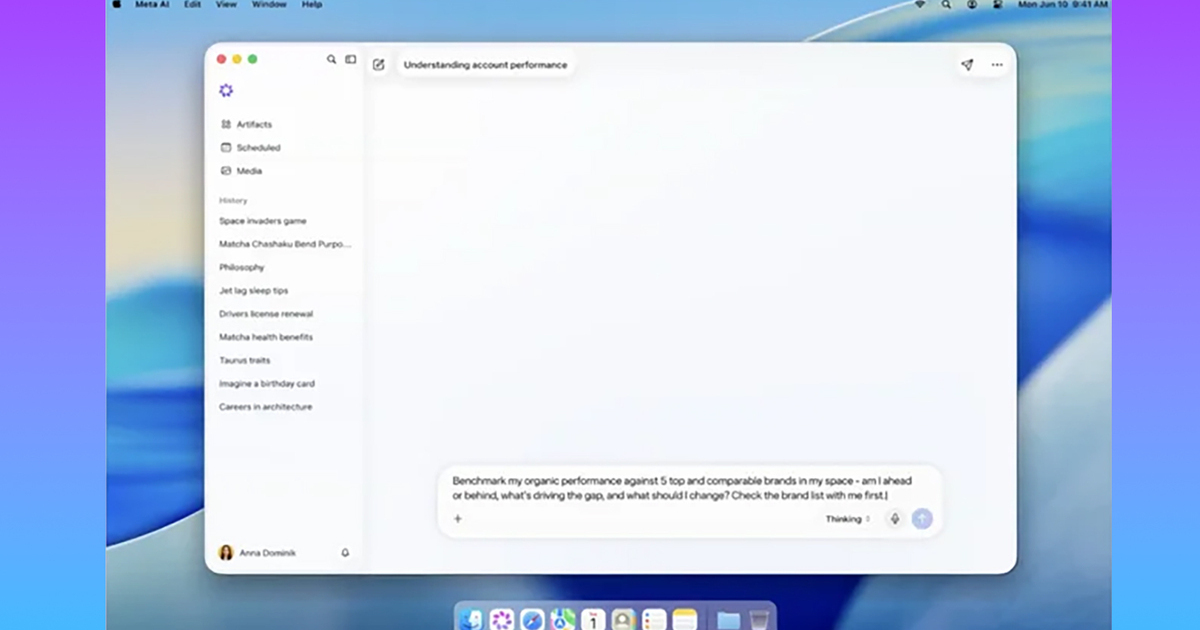Open Drivers license renewal chat
1200x630 pixels.
tap(266, 314)
